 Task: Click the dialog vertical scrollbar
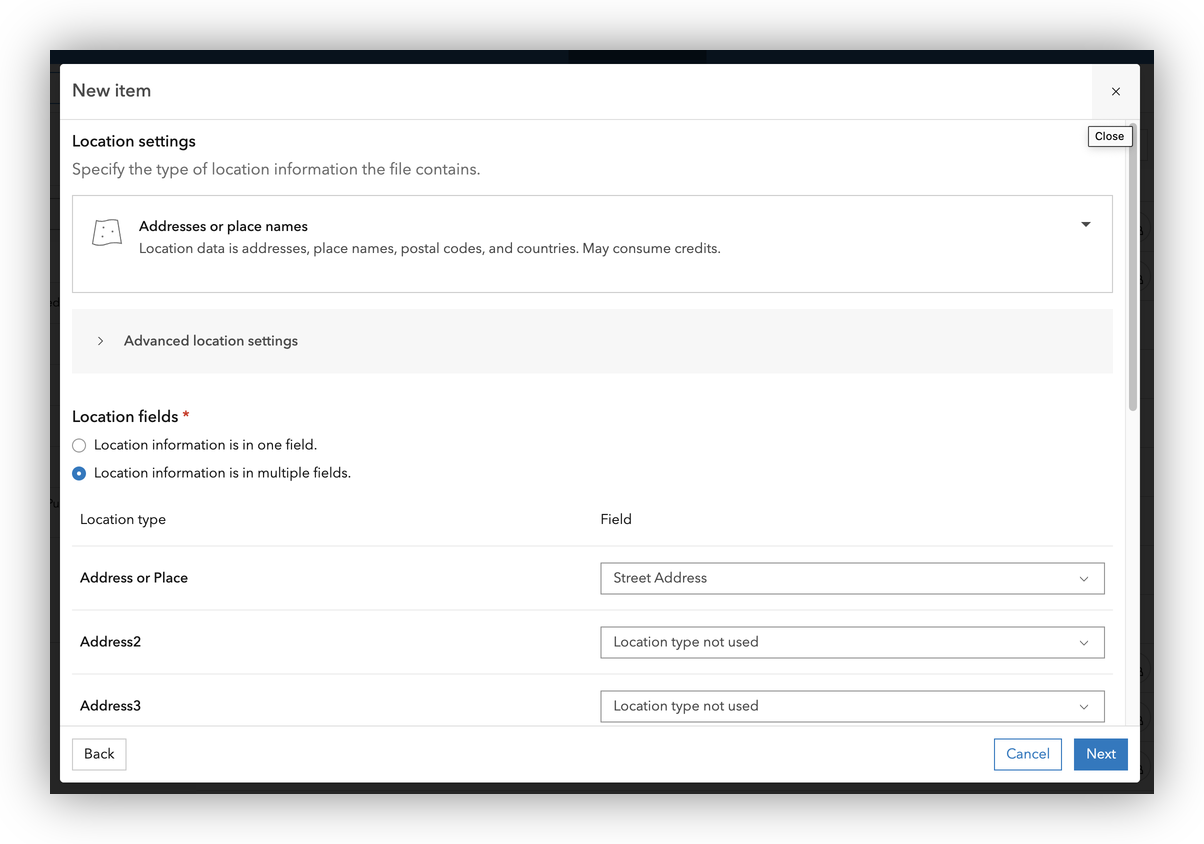coord(1132,280)
